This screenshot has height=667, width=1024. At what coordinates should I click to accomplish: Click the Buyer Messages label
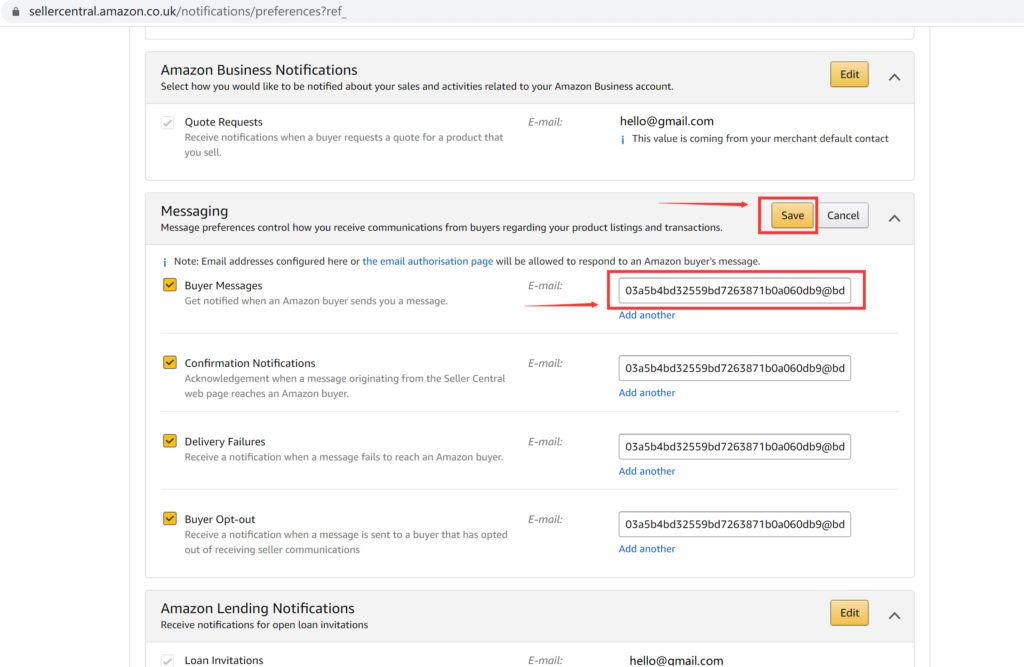coord(223,285)
